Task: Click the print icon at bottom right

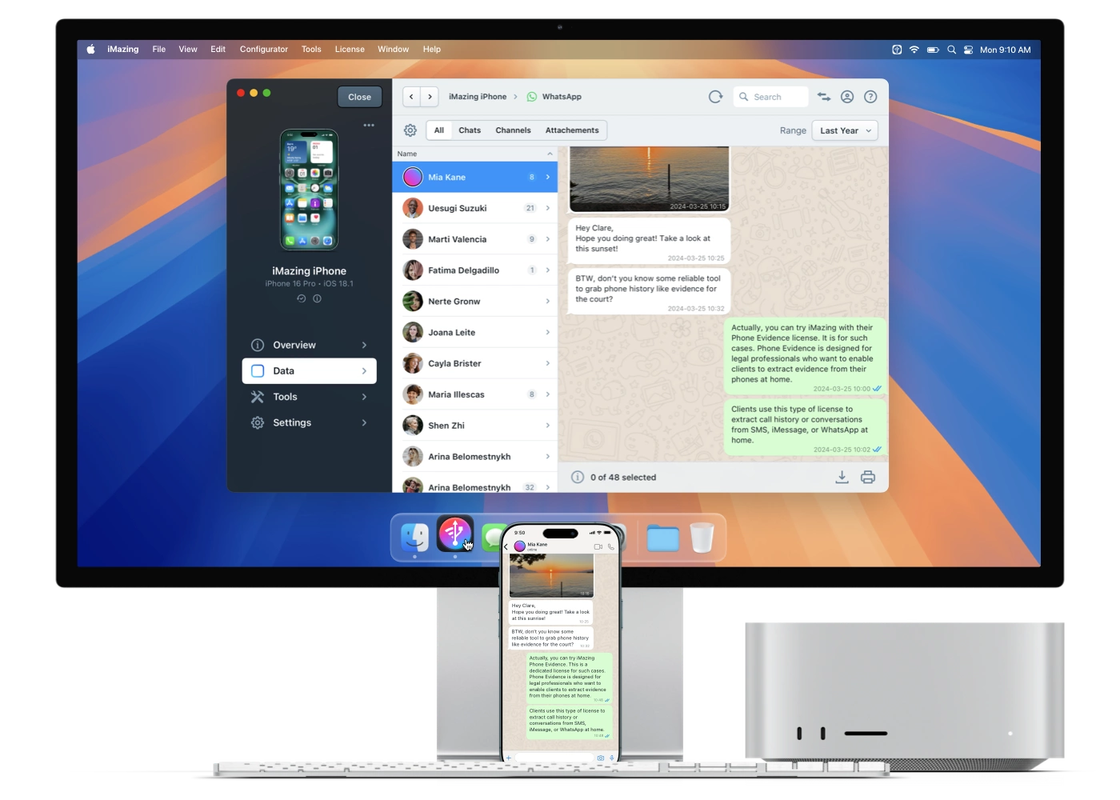Action: coord(868,477)
